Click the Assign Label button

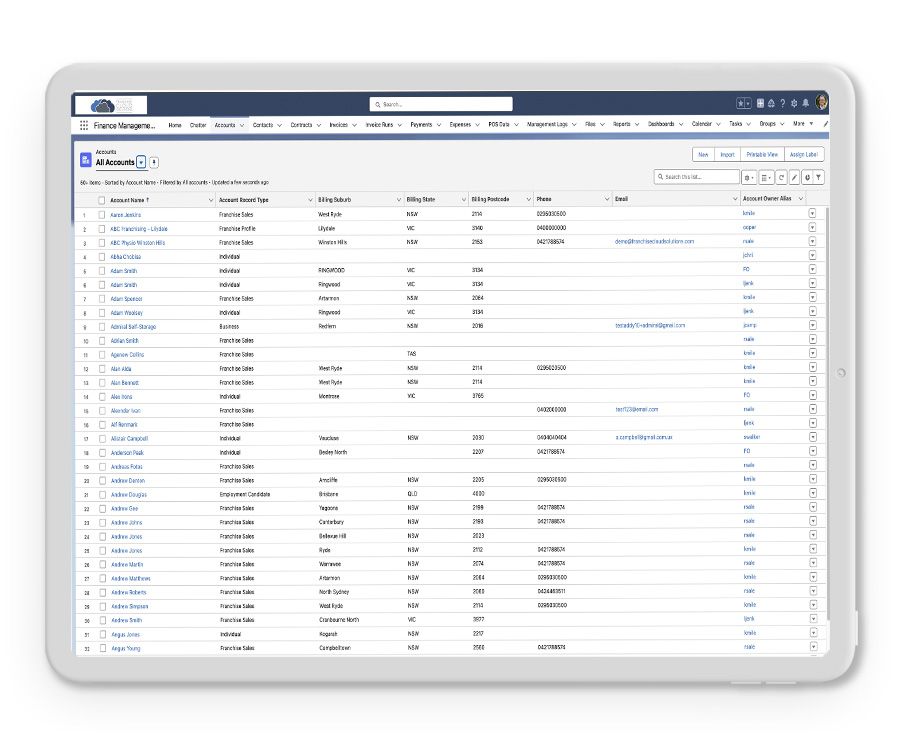(x=804, y=154)
